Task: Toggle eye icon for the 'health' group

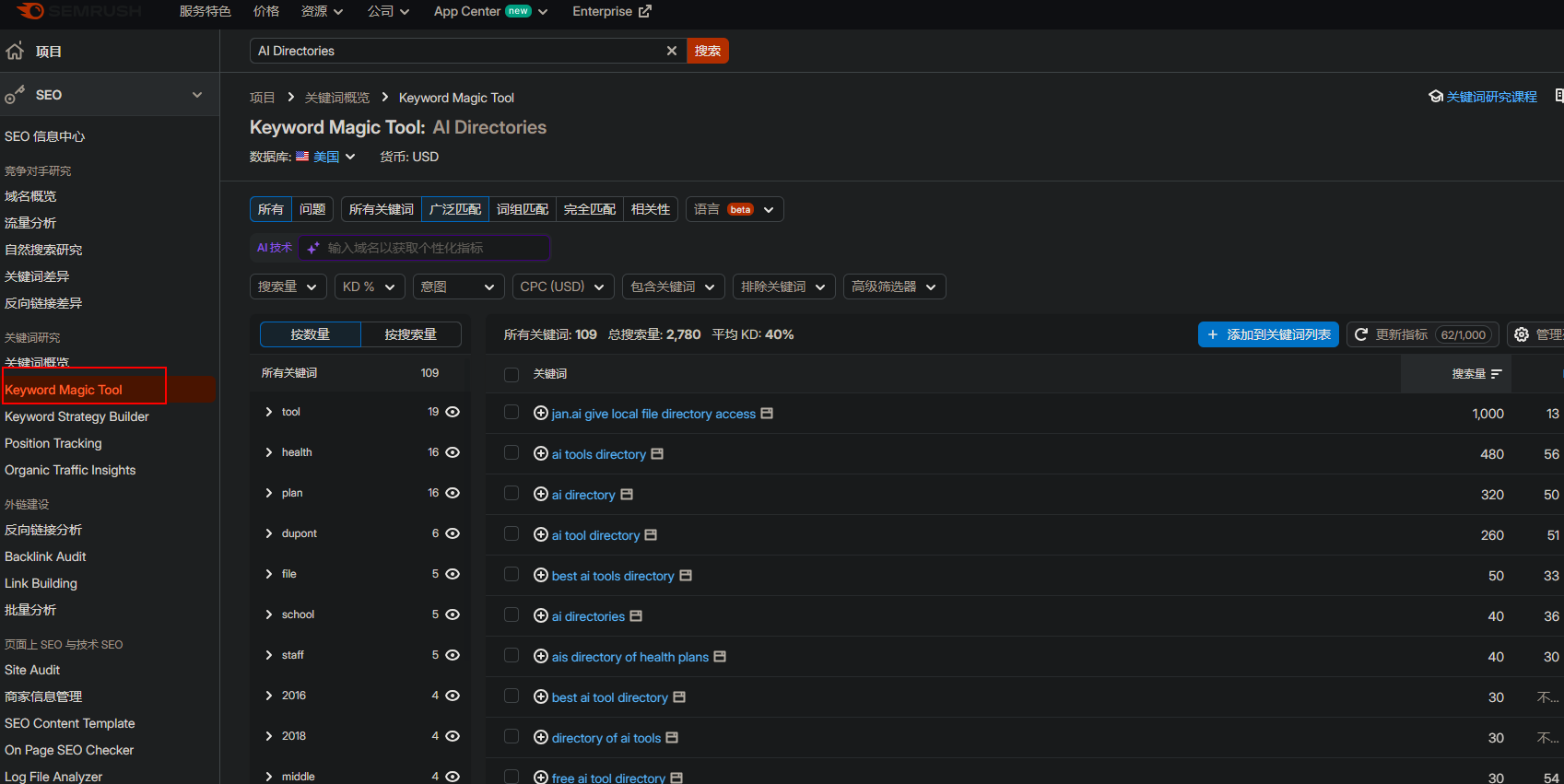Action: 453,452
